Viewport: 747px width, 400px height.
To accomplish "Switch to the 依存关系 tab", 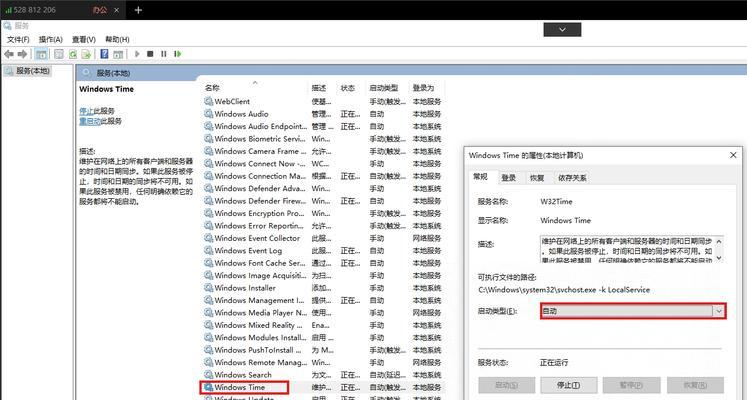I will (572, 178).
